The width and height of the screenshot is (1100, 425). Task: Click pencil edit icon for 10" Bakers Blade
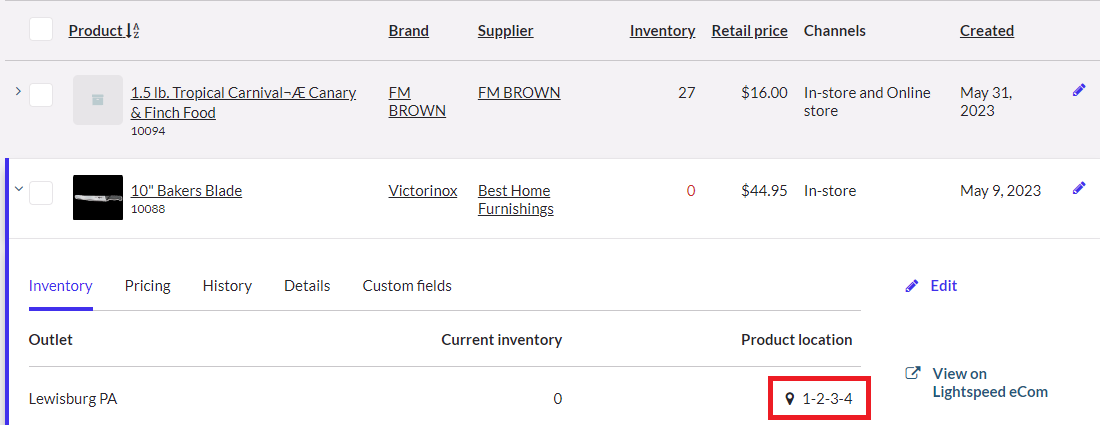pyautogui.click(x=1079, y=188)
